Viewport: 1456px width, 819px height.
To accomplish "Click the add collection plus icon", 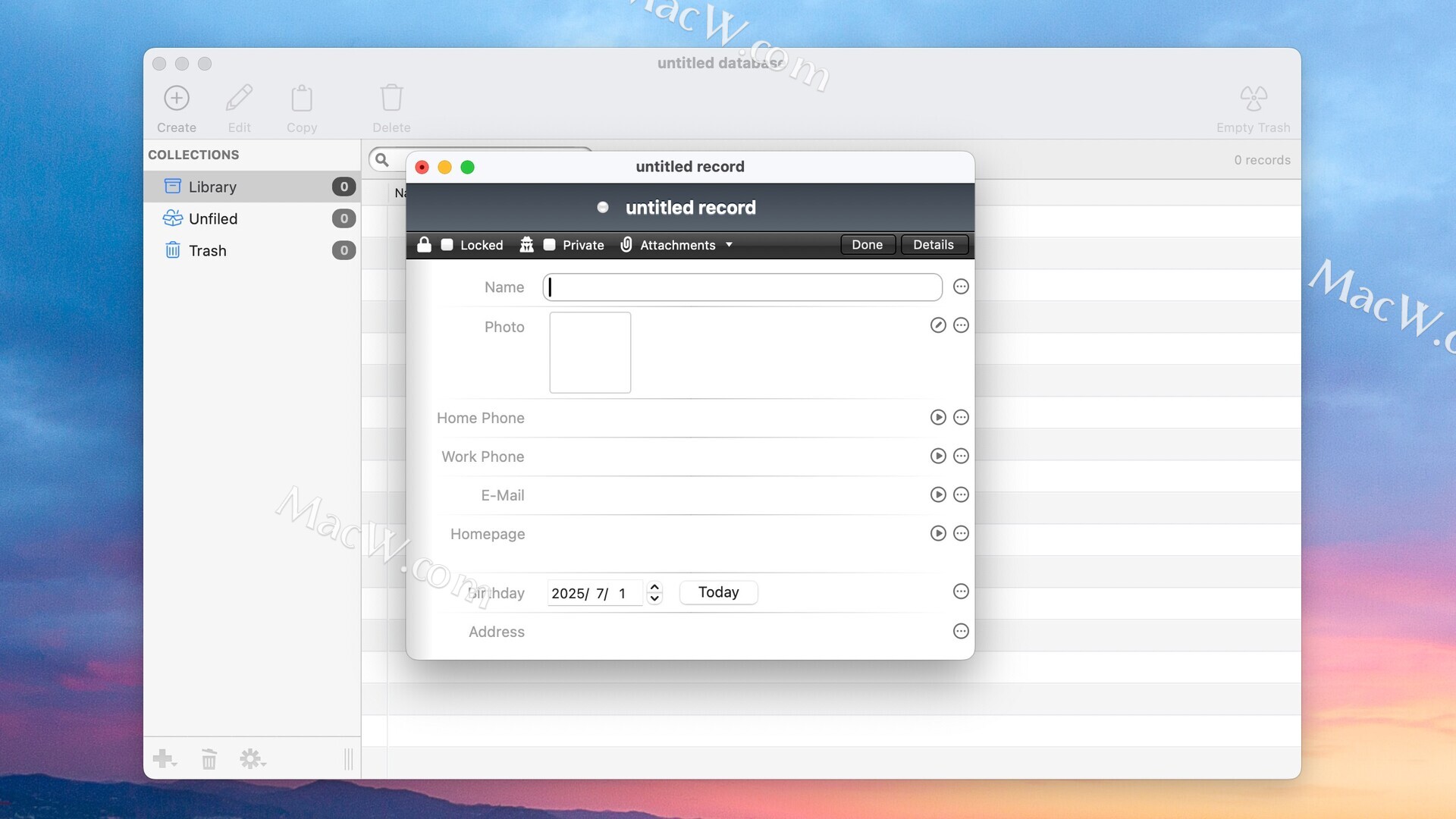I will coord(163,758).
